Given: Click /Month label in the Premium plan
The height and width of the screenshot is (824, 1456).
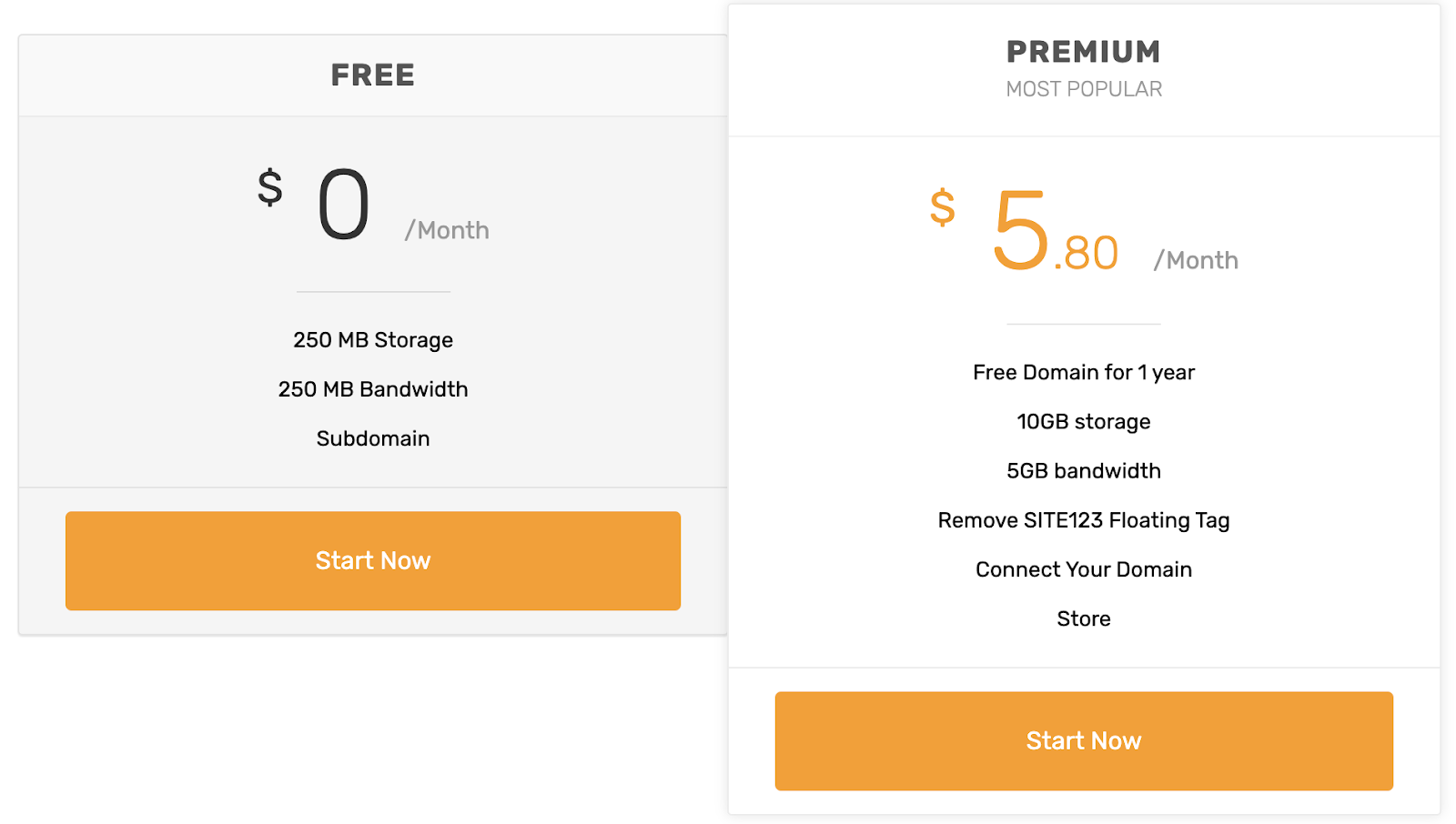Looking at the screenshot, I should pos(1196,260).
